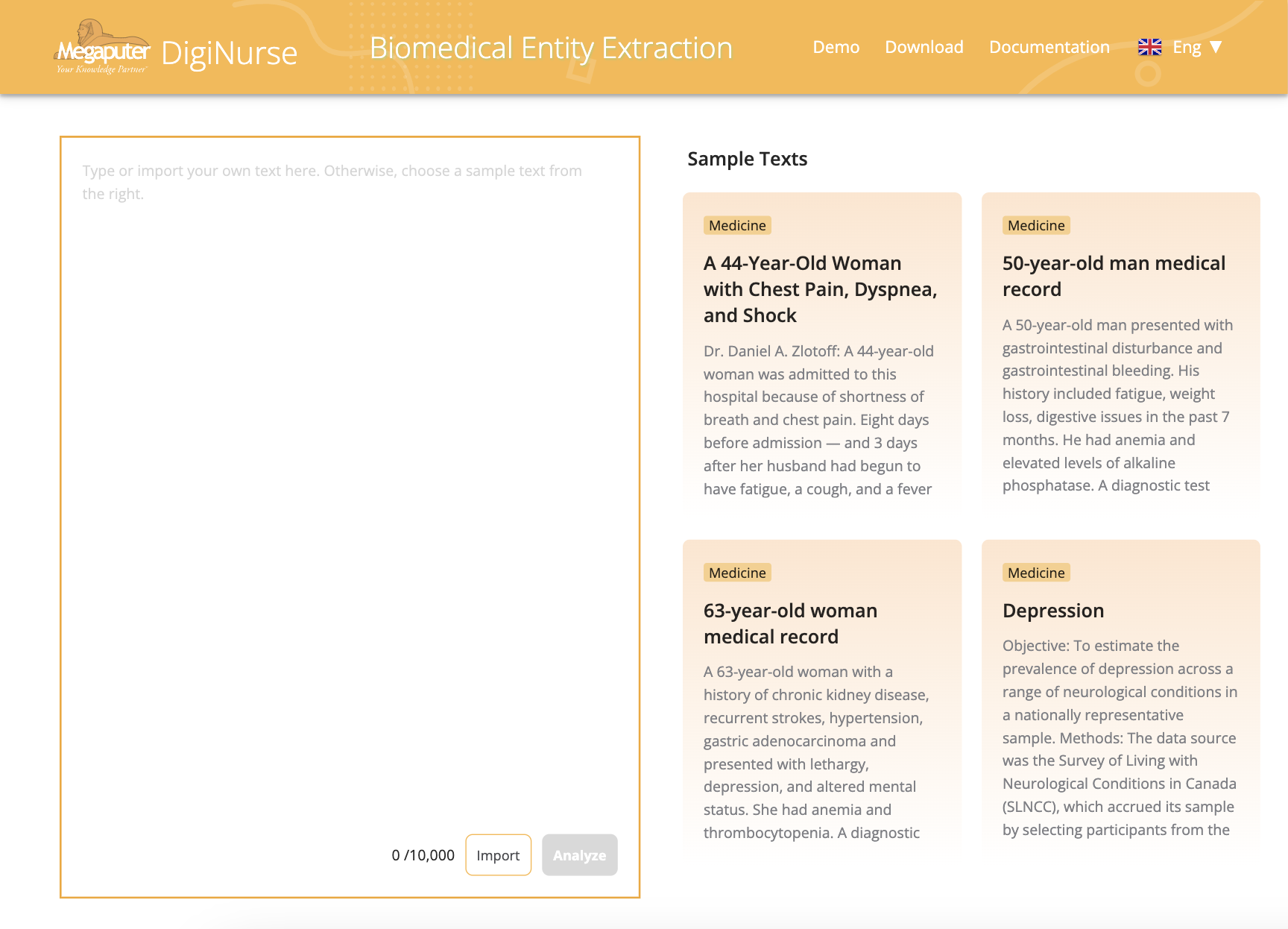Click Medicine tag on 44-Year-Old Woman card
The width and height of the screenshot is (1288, 929).
pyautogui.click(x=737, y=225)
